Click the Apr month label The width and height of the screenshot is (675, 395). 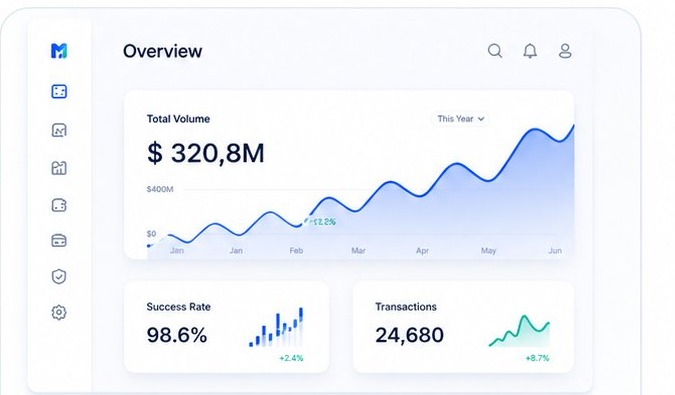422,250
